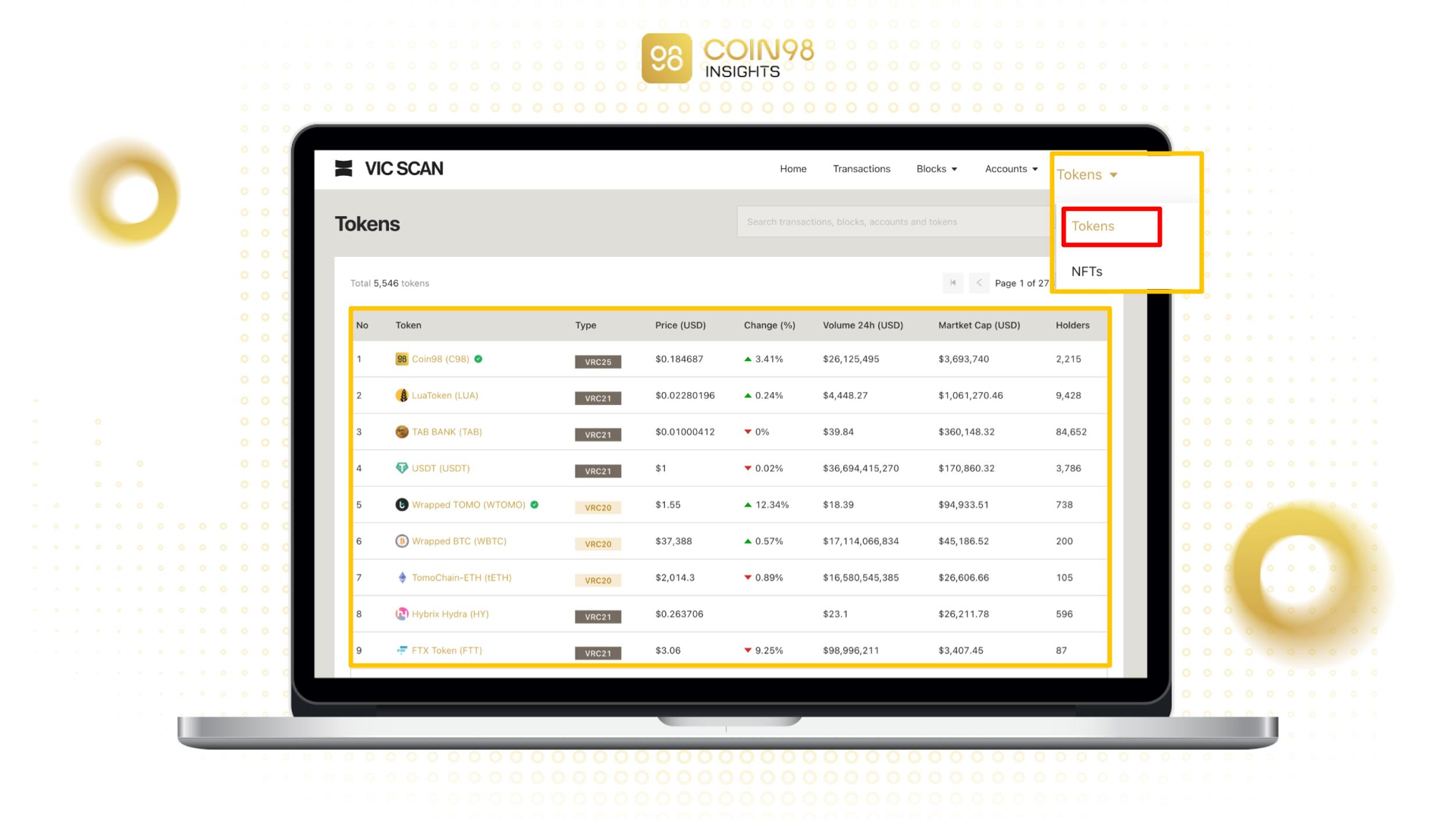Click the 9.25% change for FTX Token

[769, 651]
